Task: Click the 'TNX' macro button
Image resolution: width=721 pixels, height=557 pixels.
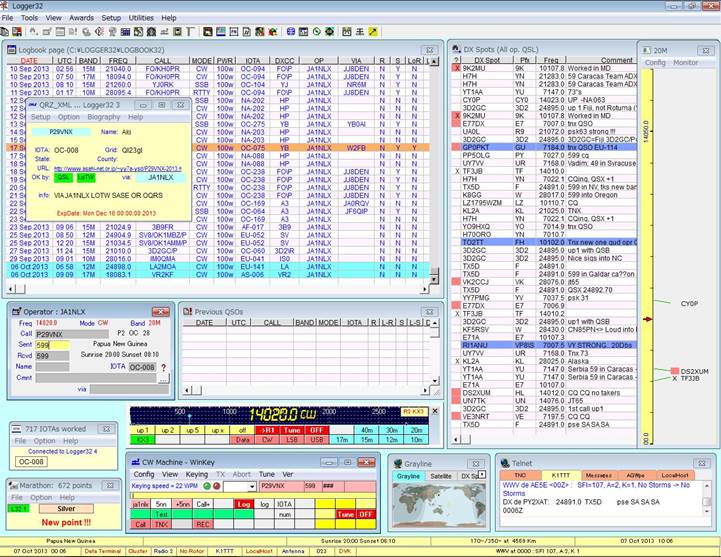Action: (161, 524)
